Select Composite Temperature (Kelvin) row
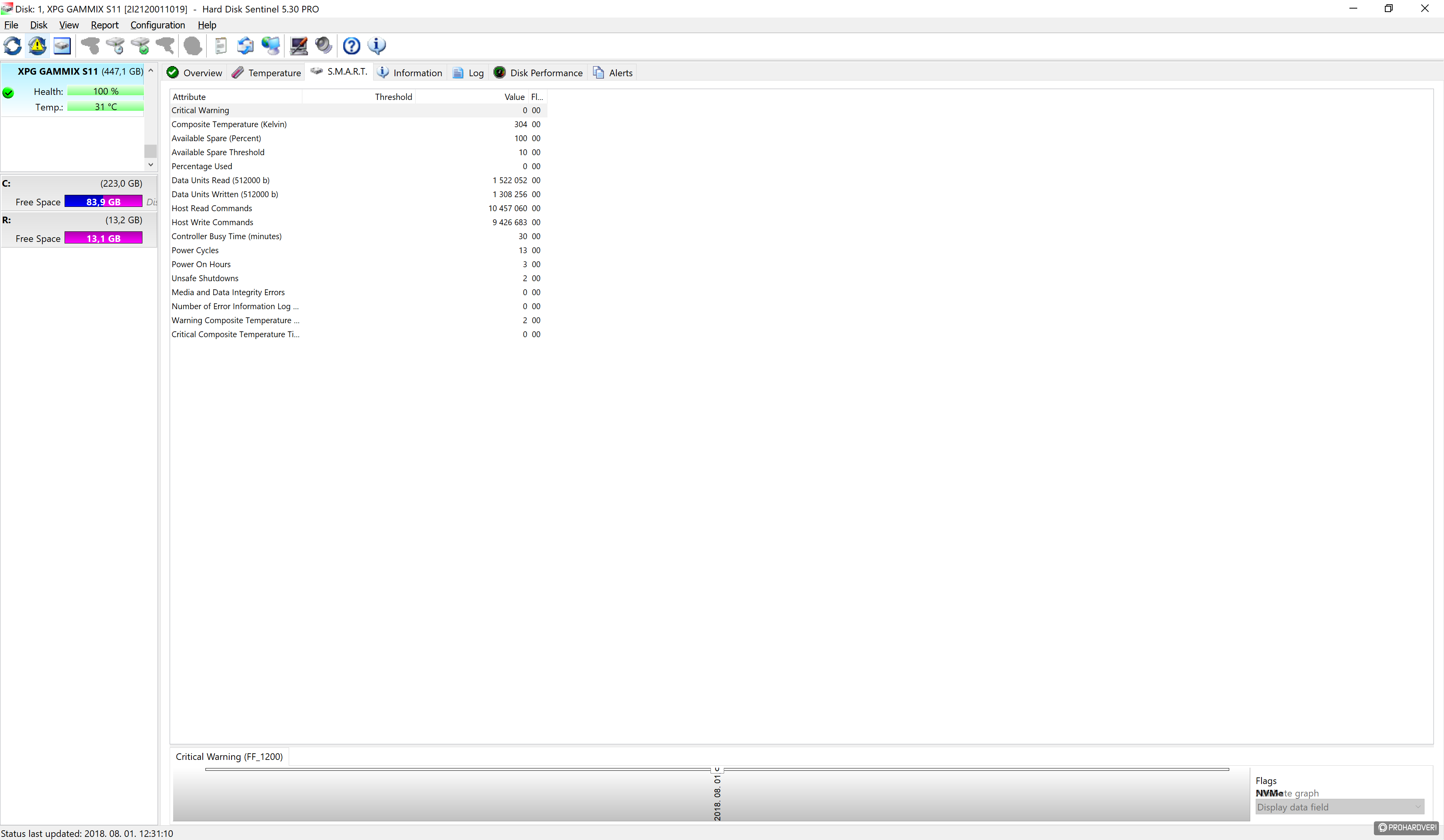The height and width of the screenshot is (840, 1444). 358,124
